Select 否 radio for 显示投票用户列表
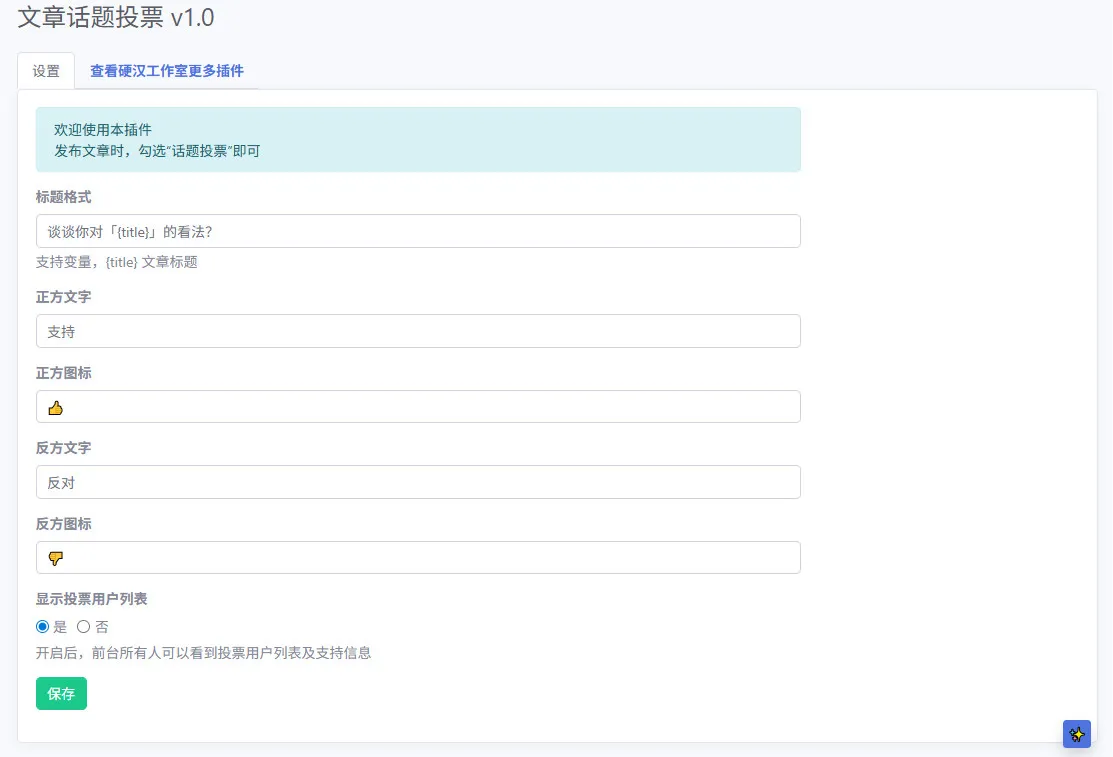 (x=84, y=626)
